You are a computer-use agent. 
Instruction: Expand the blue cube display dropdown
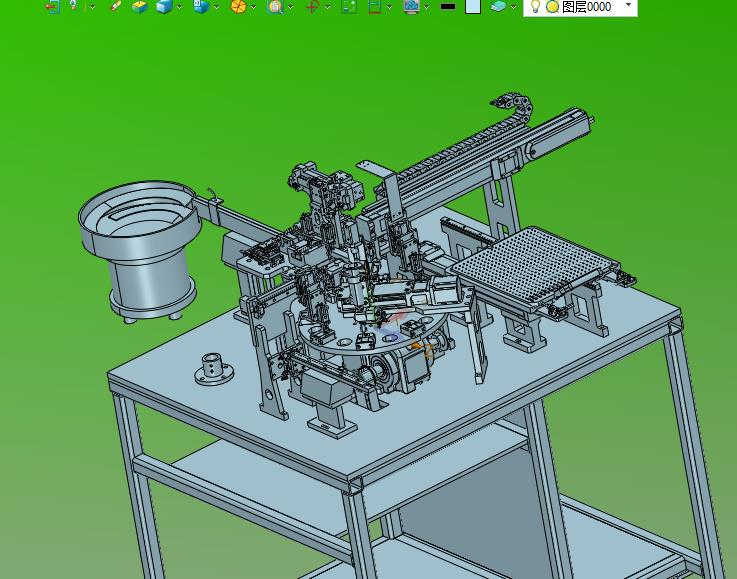coord(180,7)
